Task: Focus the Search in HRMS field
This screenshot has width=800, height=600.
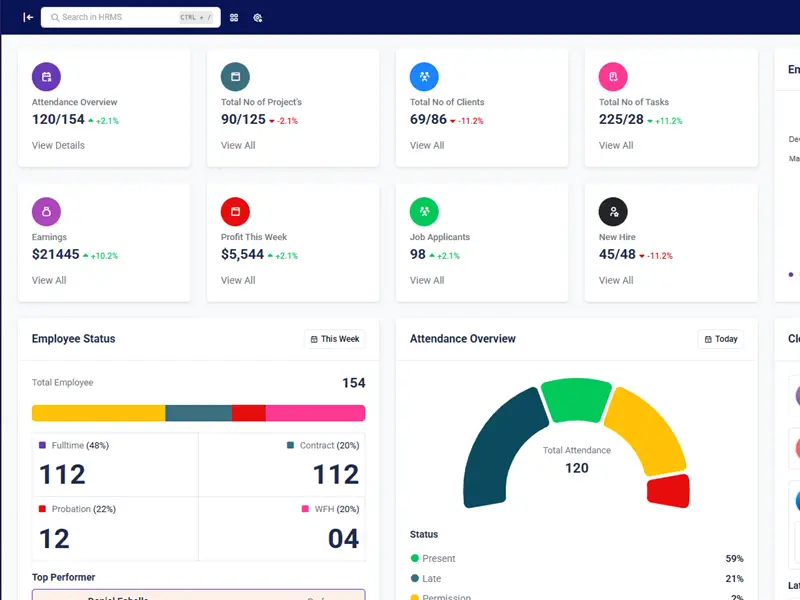Action: (x=118, y=17)
